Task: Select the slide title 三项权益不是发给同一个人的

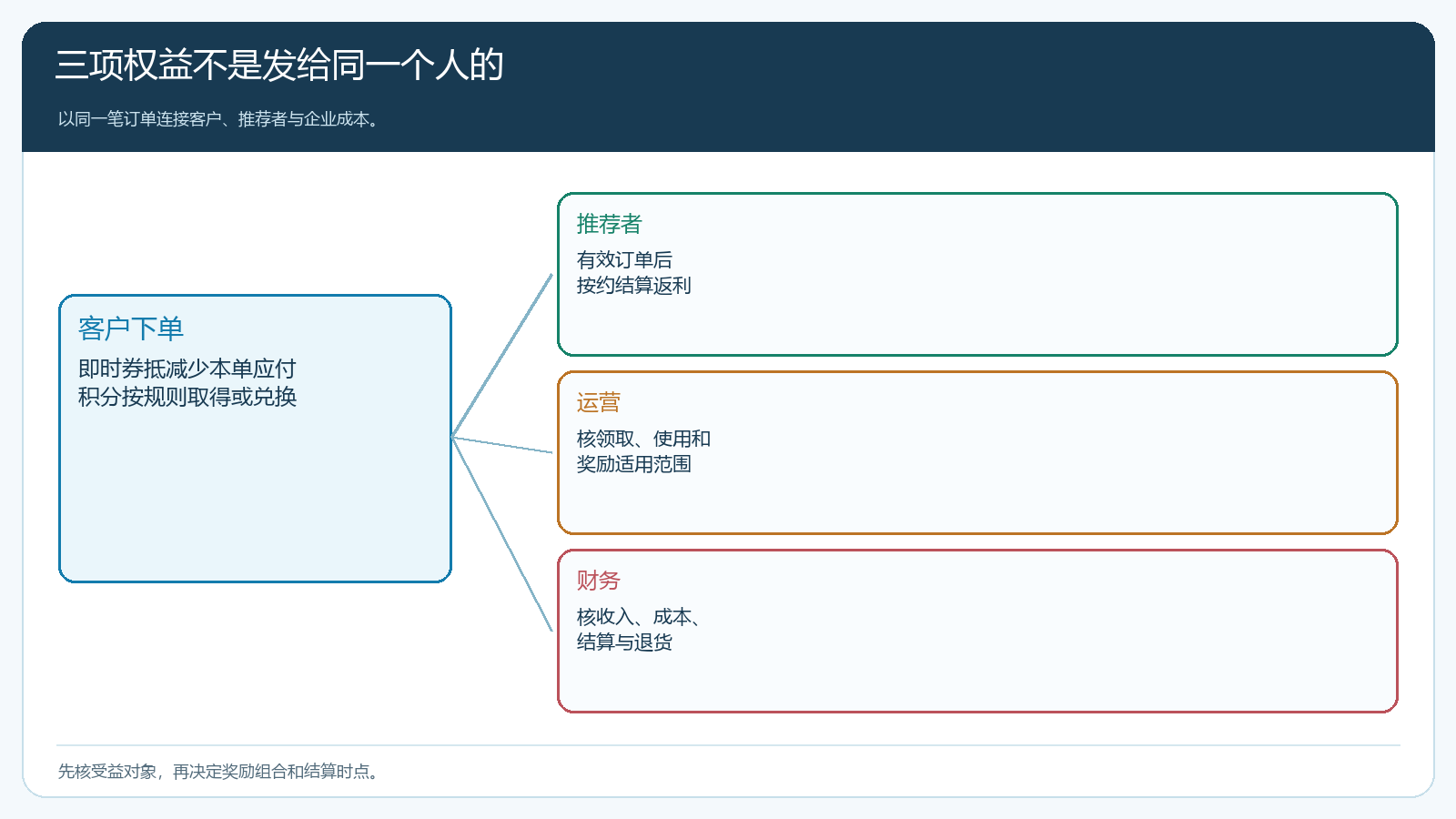Action: tap(279, 66)
